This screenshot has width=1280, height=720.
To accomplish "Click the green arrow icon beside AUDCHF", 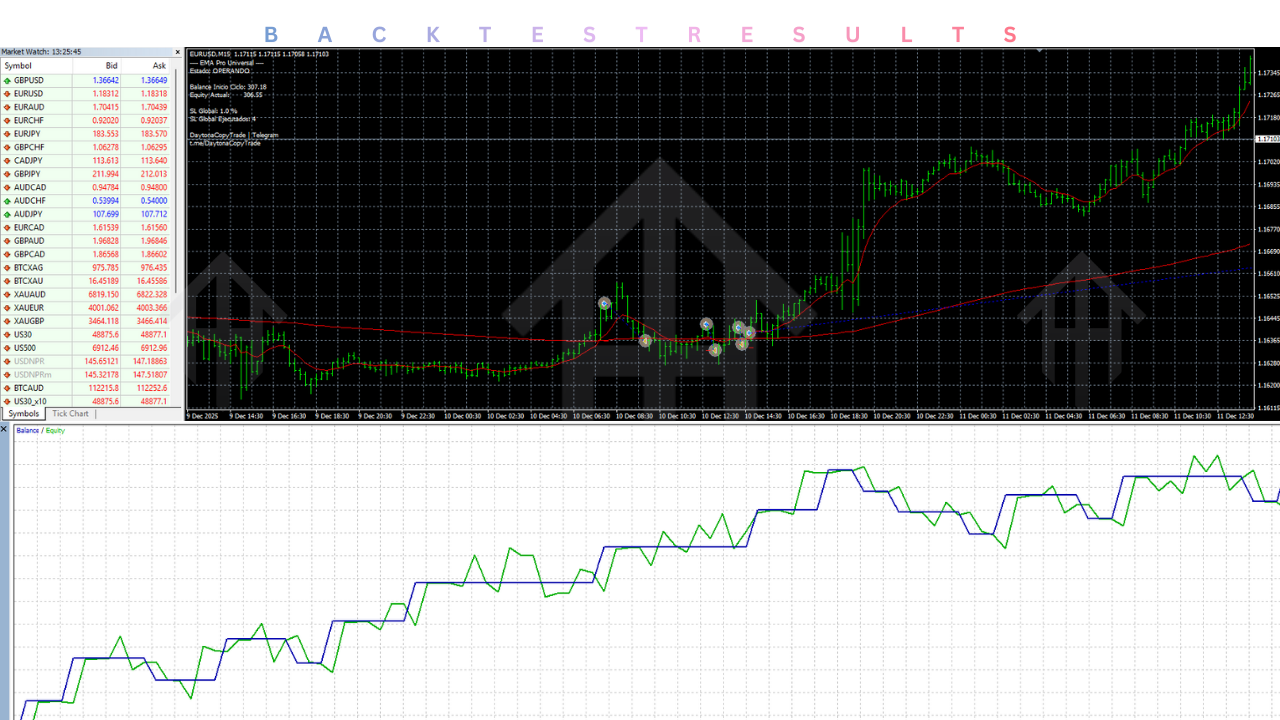I will point(6,200).
